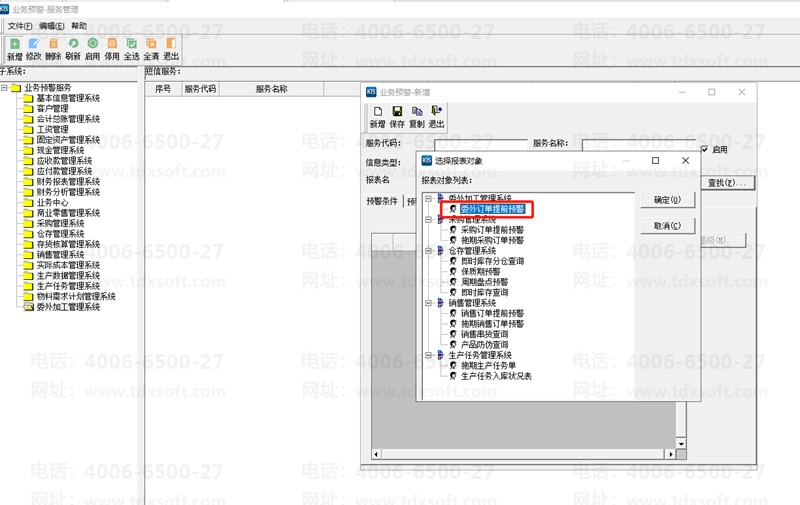Click the 查找(F)... button
Image resolution: width=800 pixels, height=505 pixels.
(727, 183)
